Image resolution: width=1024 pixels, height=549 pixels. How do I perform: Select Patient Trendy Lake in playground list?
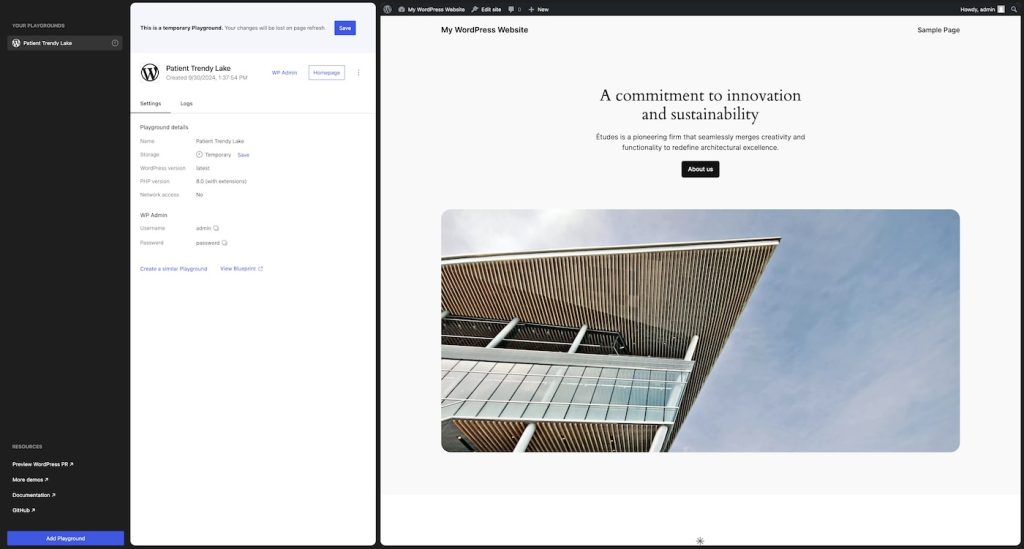click(x=65, y=43)
